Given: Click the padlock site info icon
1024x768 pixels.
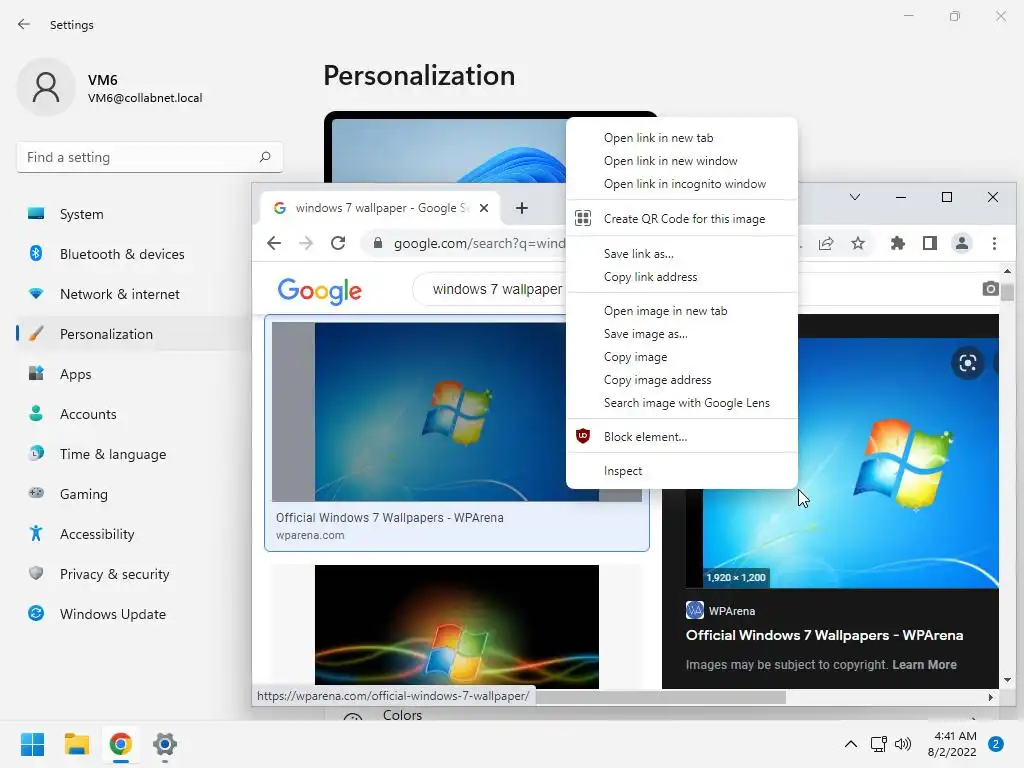Looking at the screenshot, I should pyautogui.click(x=377, y=244).
